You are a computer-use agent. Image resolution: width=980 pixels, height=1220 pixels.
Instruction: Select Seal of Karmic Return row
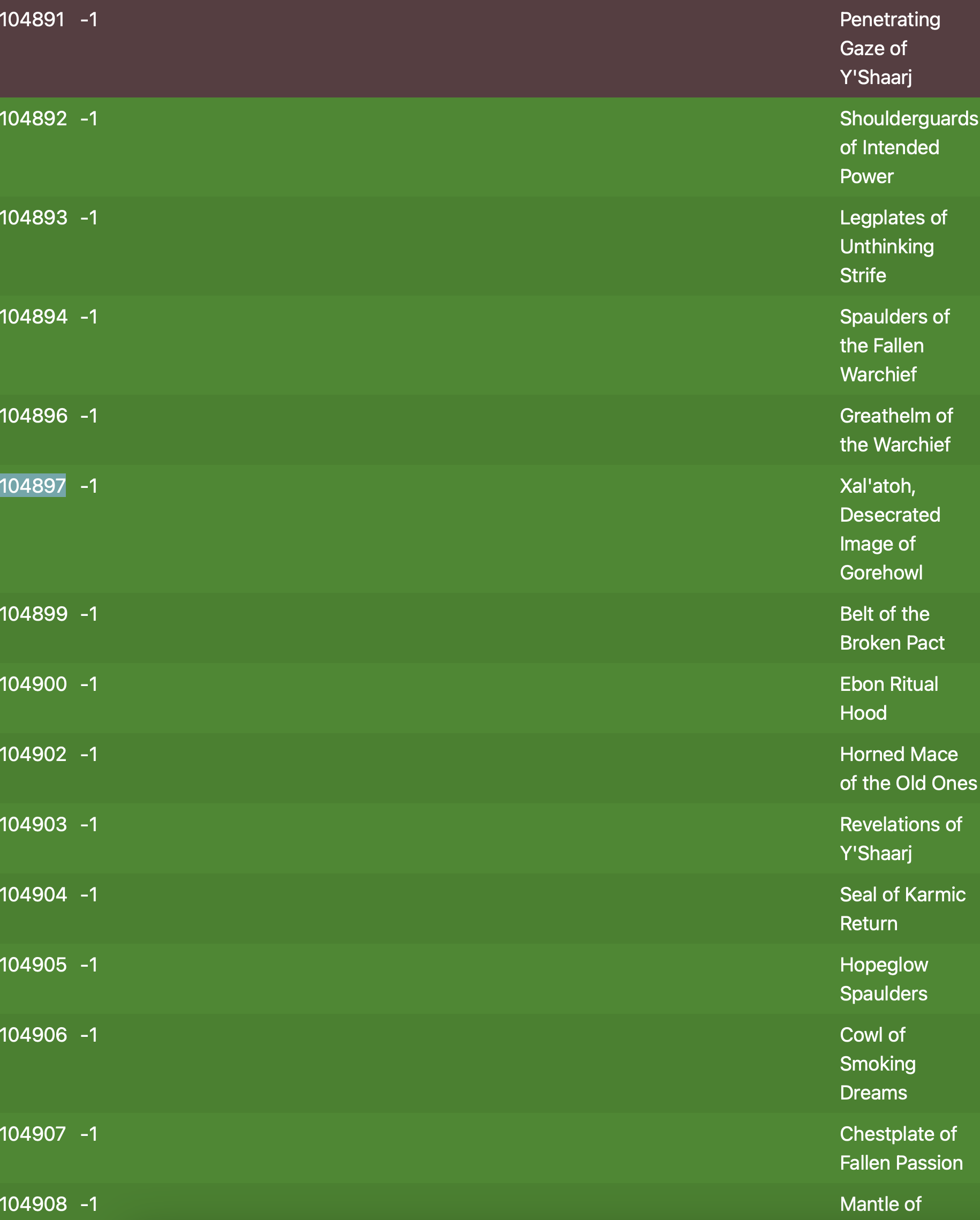490,909
